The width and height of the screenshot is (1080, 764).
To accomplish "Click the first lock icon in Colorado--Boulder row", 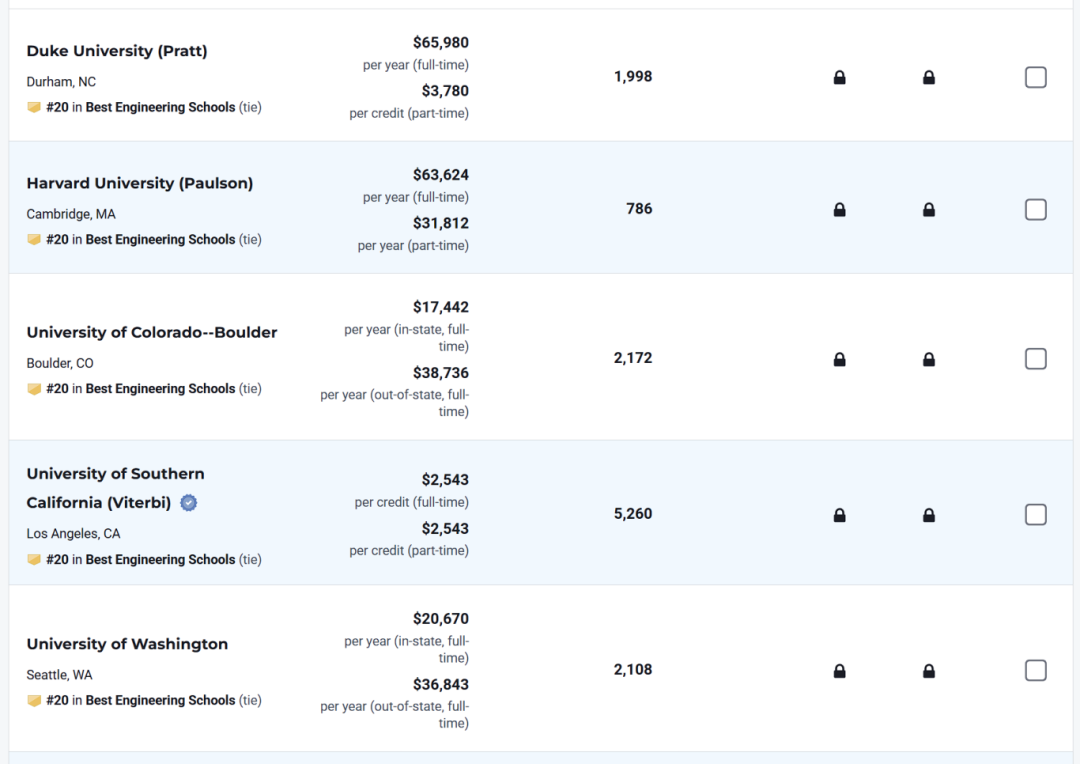I will click(x=839, y=359).
